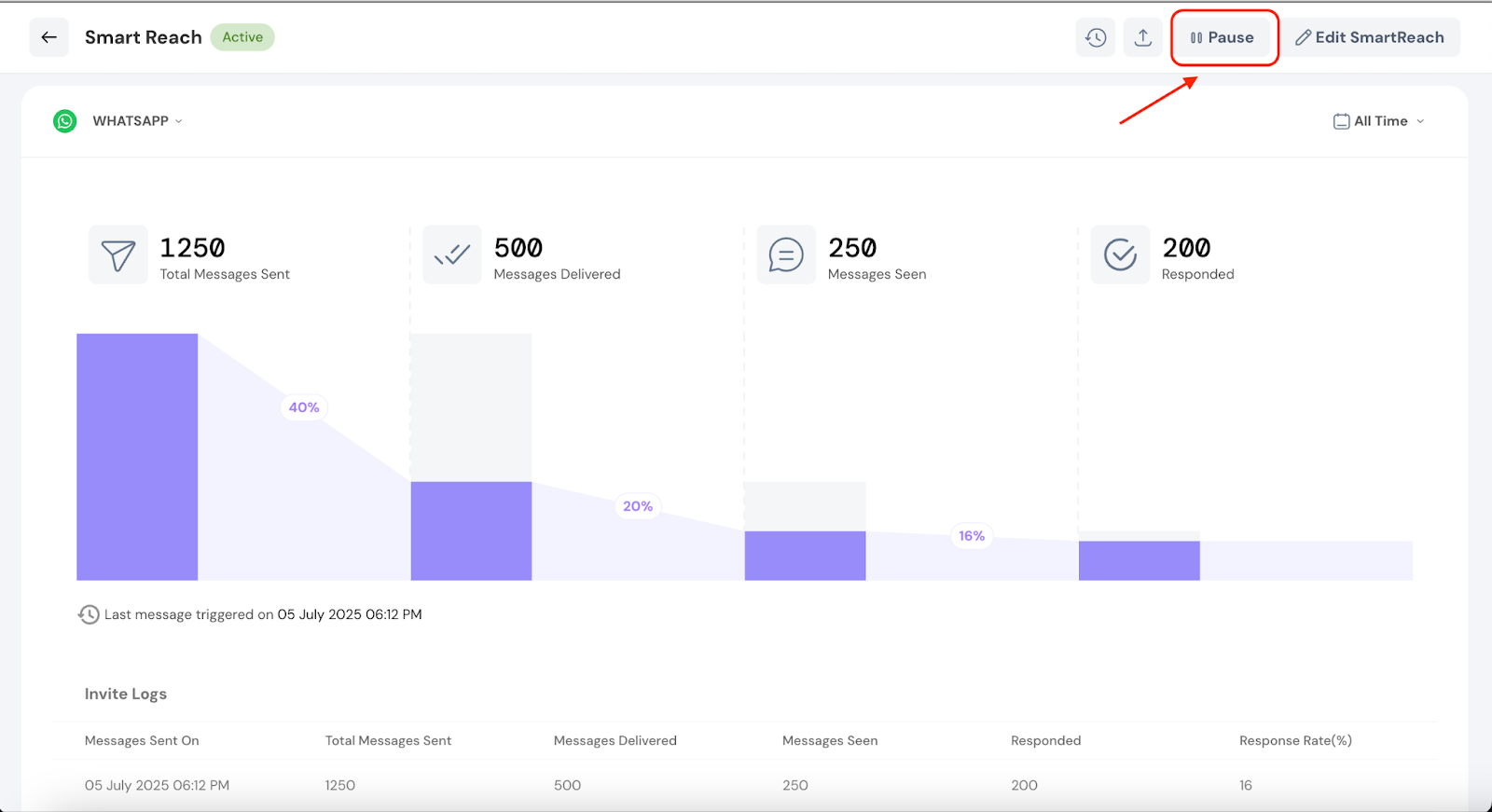Click the Total Messages Sent funnel icon

(x=118, y=255)
